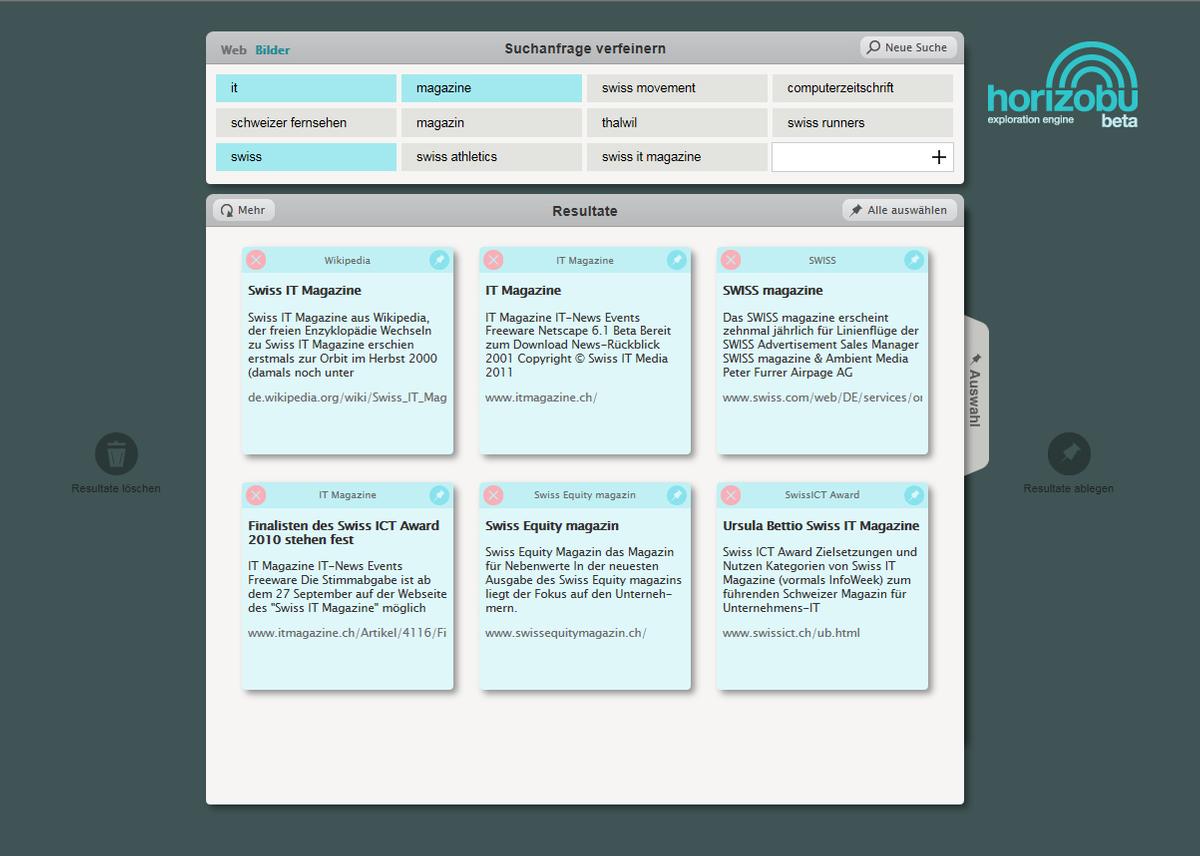This screenshot has width=1200, height=856.
Task: Select the 'swiss movement' term
Action: [677, 88]
